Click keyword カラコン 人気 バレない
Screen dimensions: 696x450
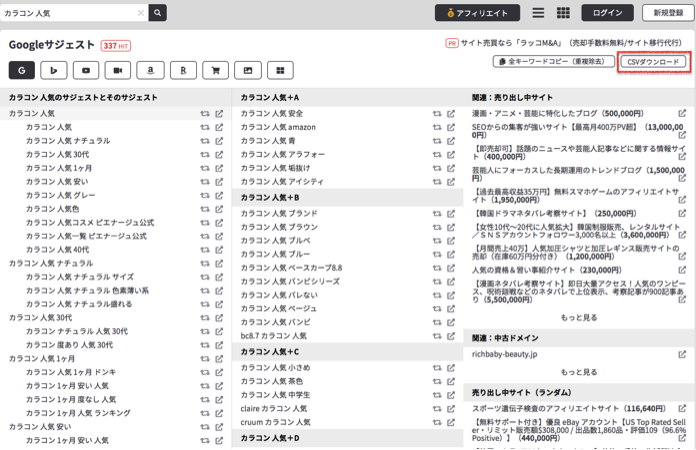(x=279, y=295)
